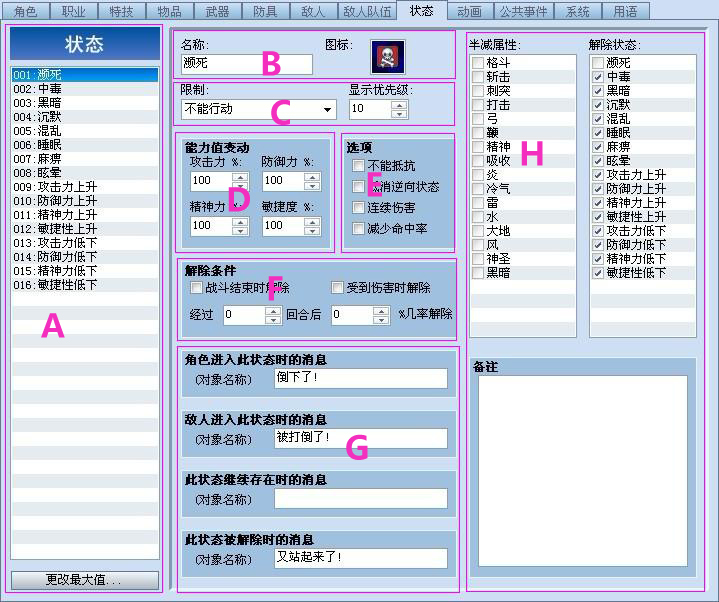Increase the 显示优先级 spinner value

click(x=400, y=105)
